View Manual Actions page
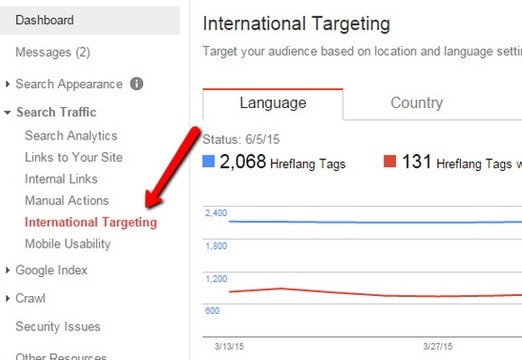The height and width of the screenshot is (360, 522). [67, 201]
